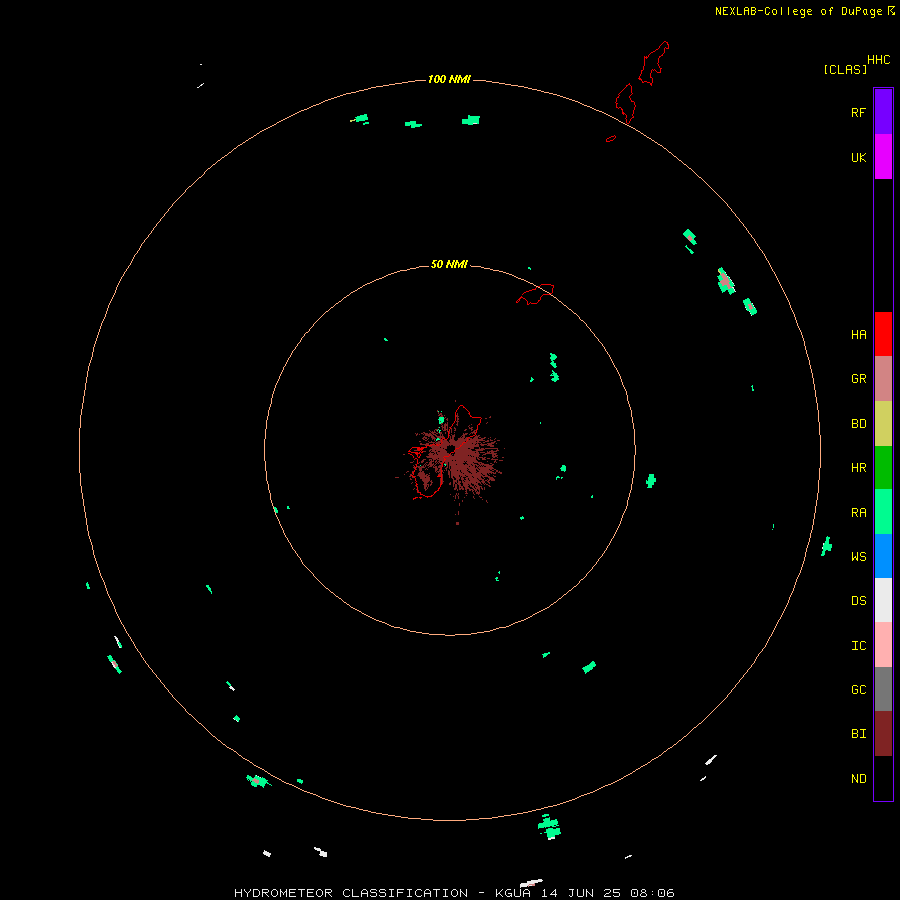Click the HR dark green legend swatch
Viewport: 900px width, 900px height.
click(883, 468)
